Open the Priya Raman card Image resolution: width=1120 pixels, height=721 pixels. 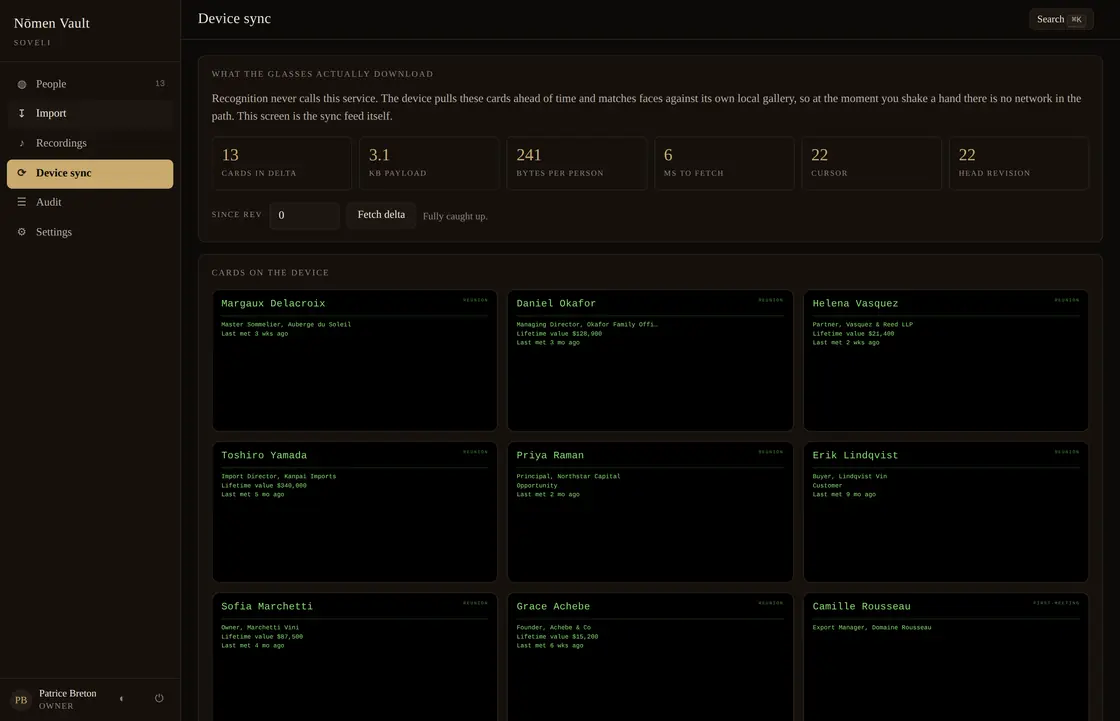650,512
